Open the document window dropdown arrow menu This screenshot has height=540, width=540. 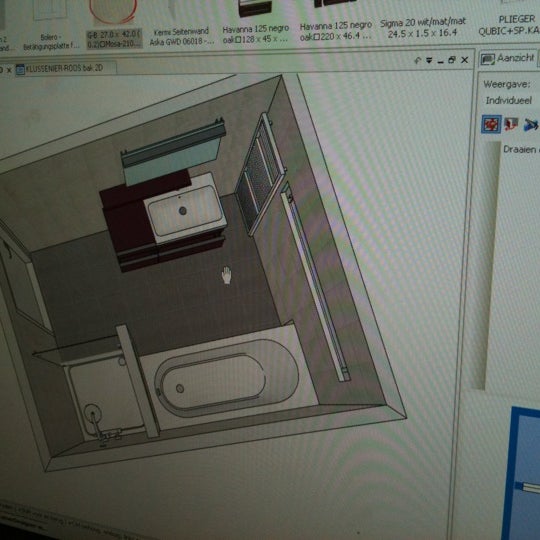coord(429,60)
